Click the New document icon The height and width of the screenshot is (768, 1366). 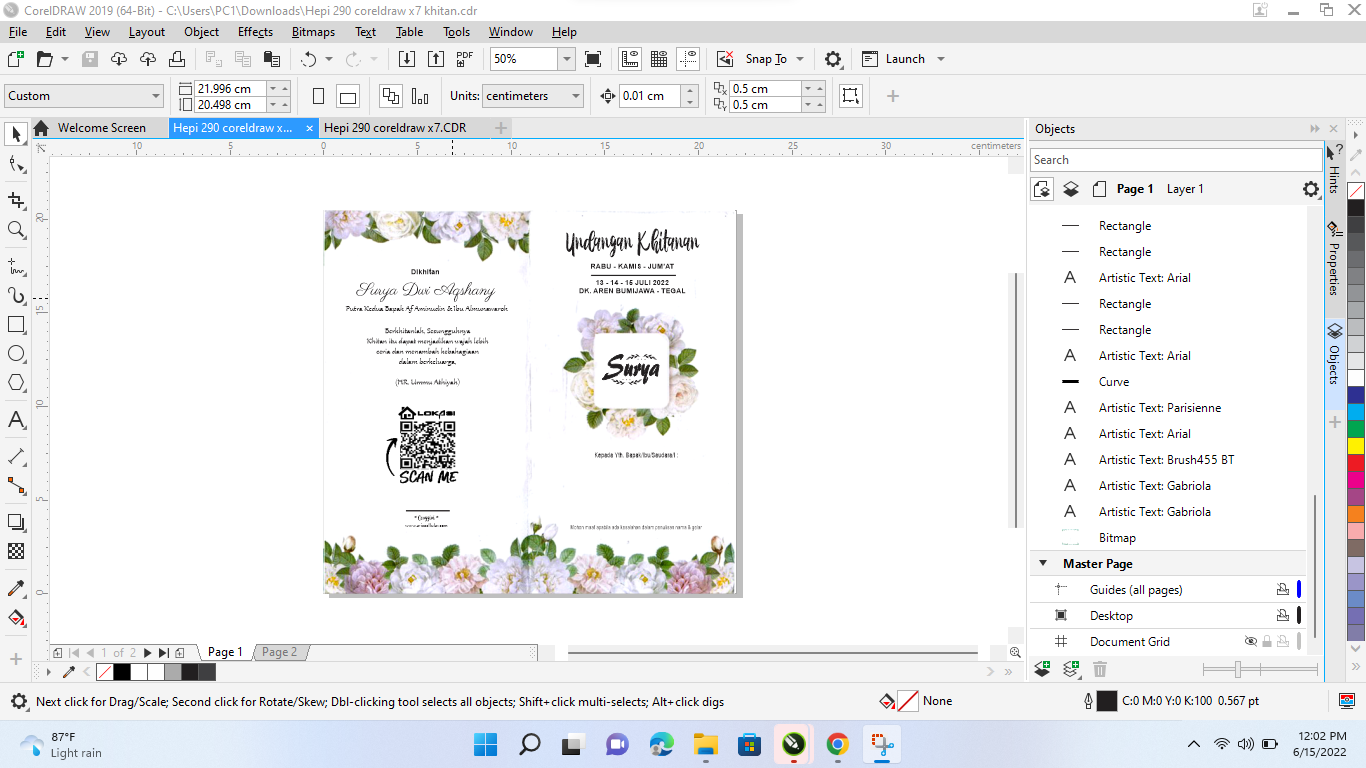[16, 59]
